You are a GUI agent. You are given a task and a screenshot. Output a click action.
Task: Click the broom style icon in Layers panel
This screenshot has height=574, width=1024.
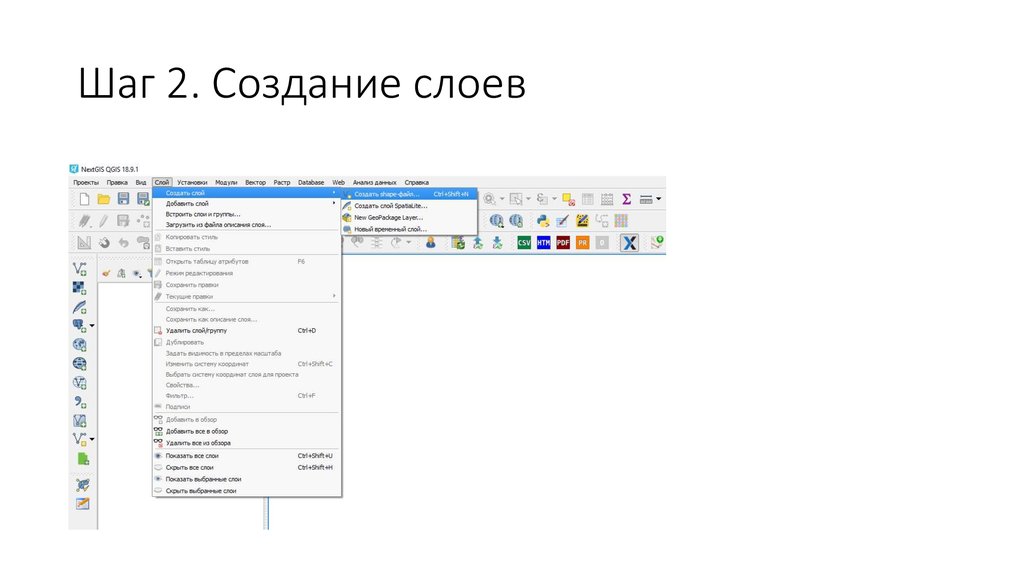click(x=106, y=274)
